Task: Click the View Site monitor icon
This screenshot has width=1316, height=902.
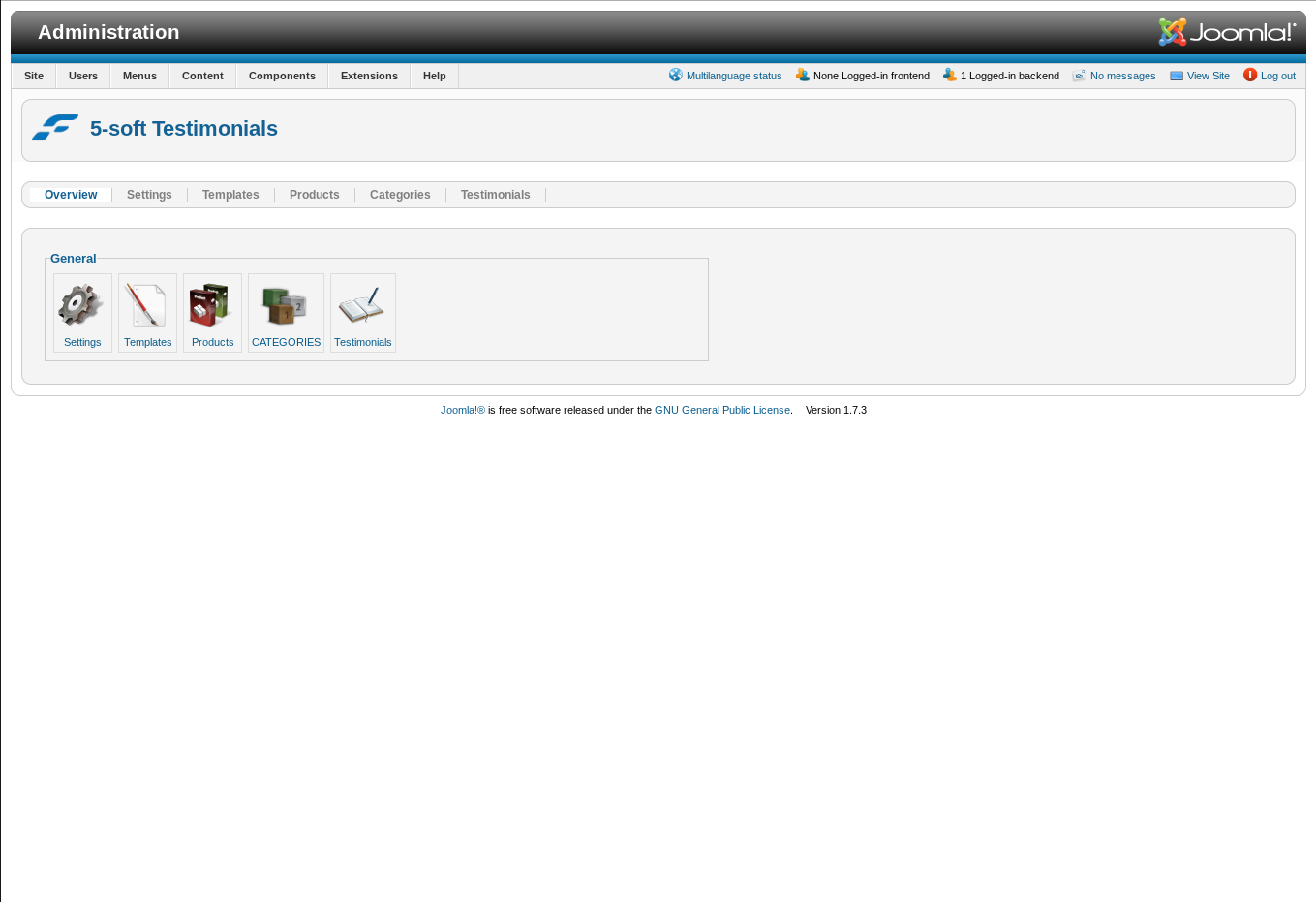Action: click(1177, 76)
